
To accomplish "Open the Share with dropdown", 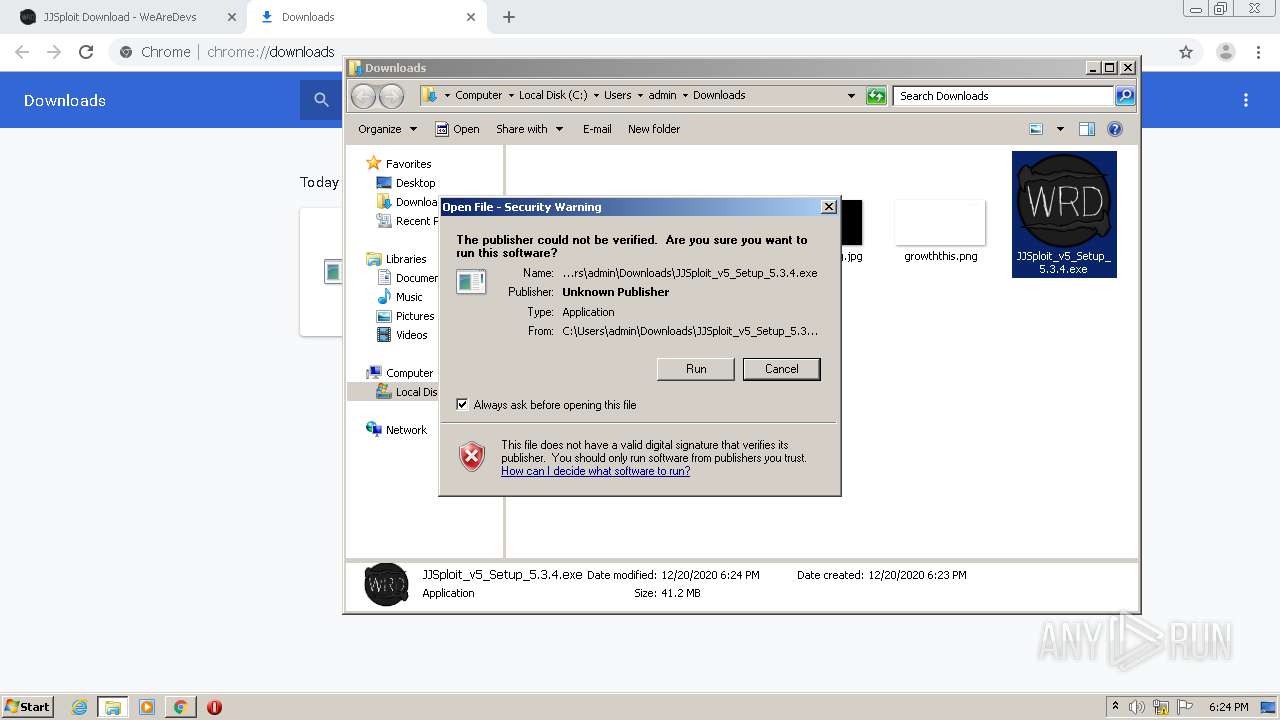I will click(x=530, y=129).
